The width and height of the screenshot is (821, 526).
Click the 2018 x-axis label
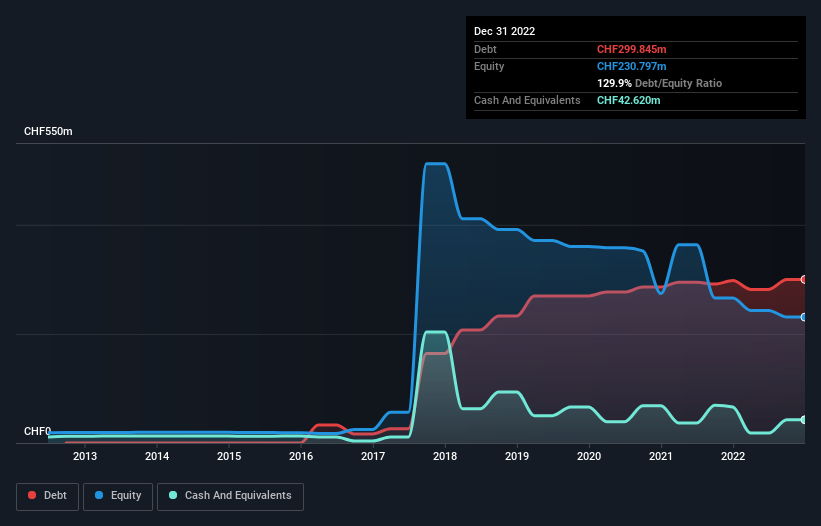pos(445,456)
